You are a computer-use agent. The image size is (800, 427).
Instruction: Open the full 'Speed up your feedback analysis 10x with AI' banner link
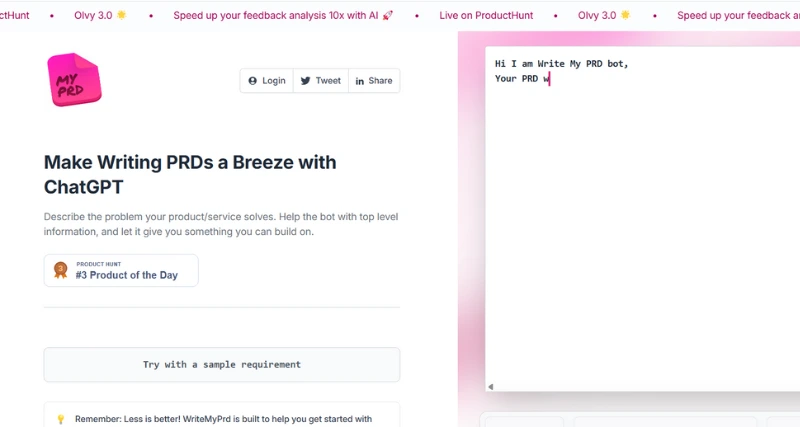[283, 16]
